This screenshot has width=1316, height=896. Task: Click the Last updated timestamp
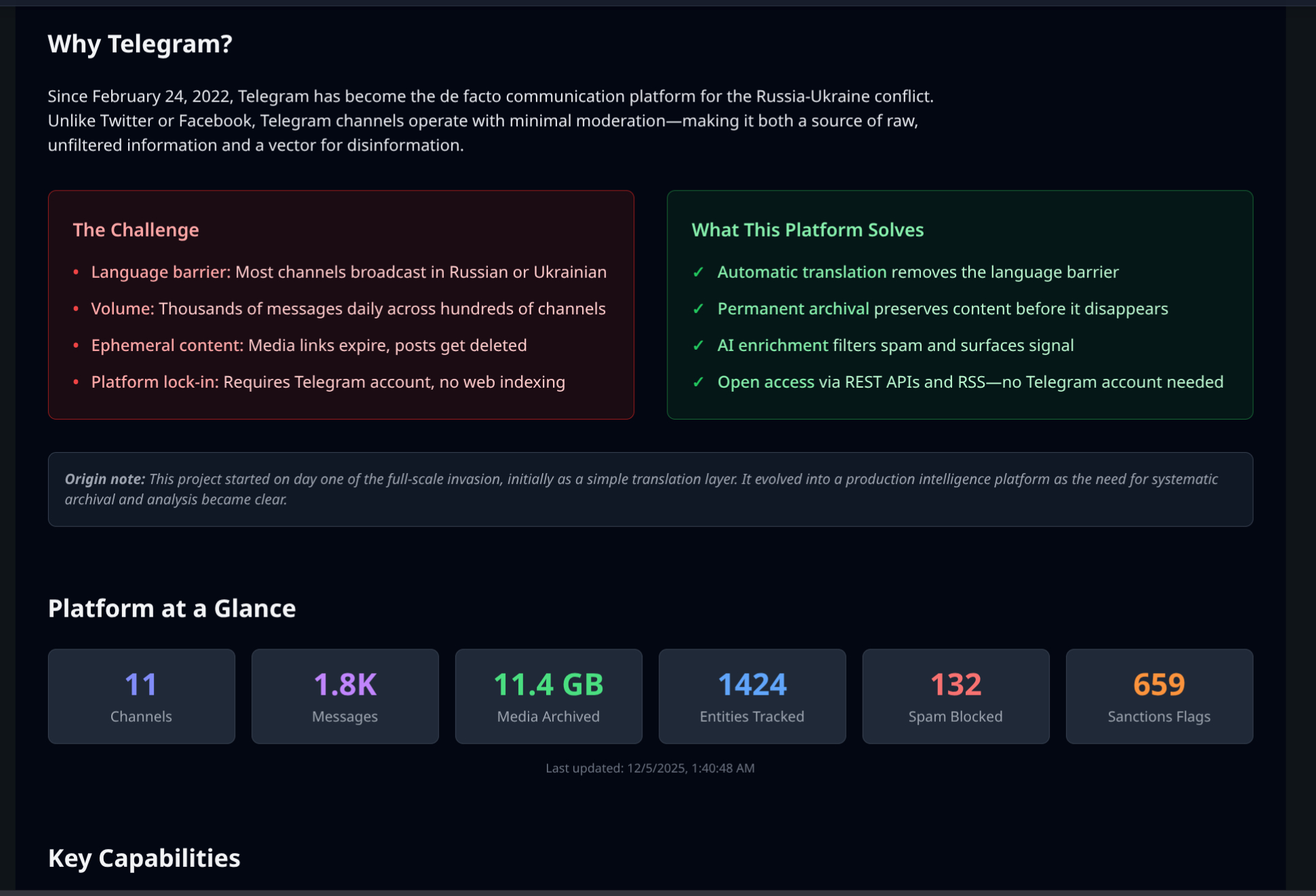650,768
